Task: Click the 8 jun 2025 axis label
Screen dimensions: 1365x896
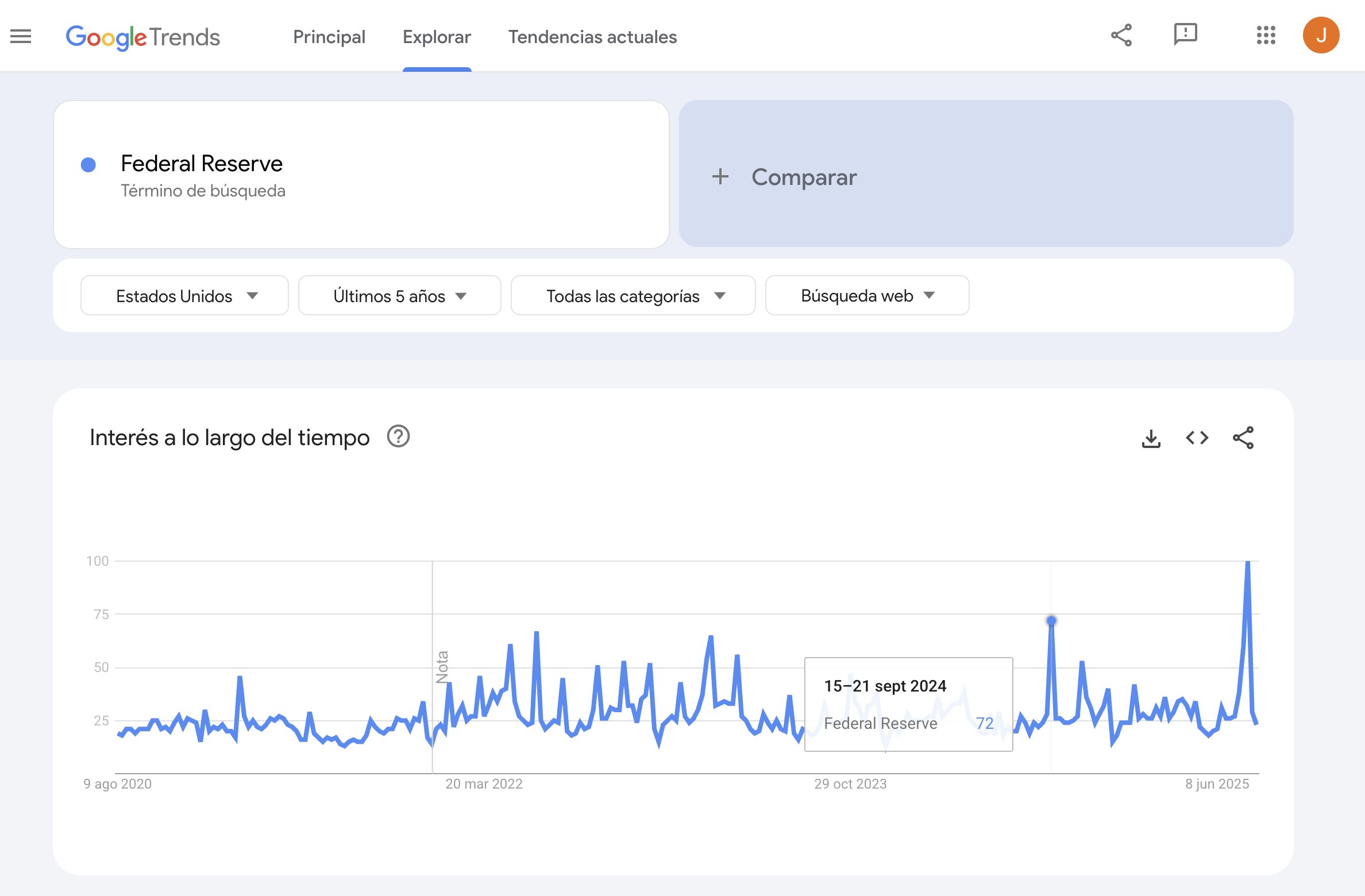Action: [1217, 784]
